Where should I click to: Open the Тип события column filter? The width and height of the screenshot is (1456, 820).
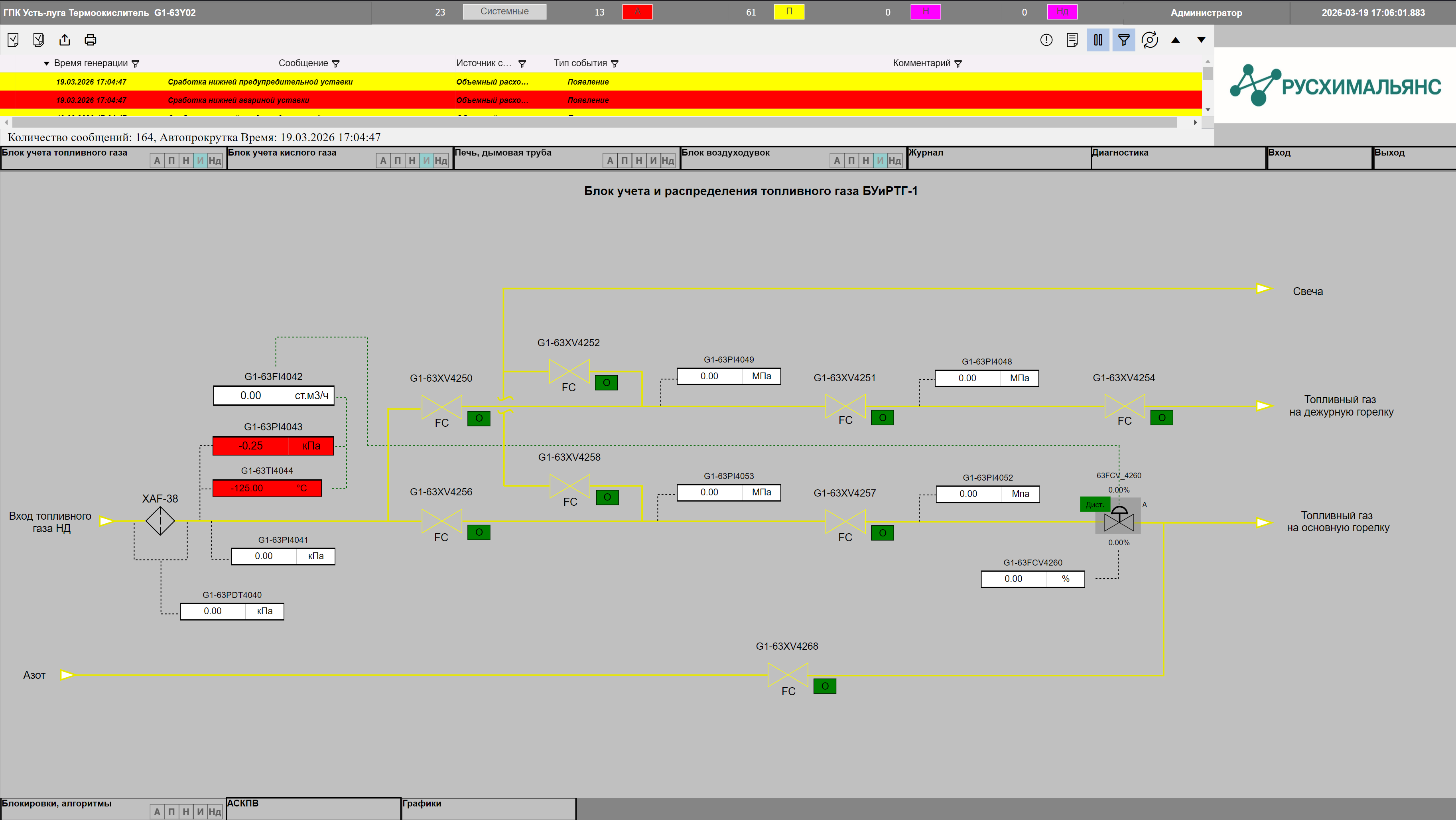click(x=615, y=63)
